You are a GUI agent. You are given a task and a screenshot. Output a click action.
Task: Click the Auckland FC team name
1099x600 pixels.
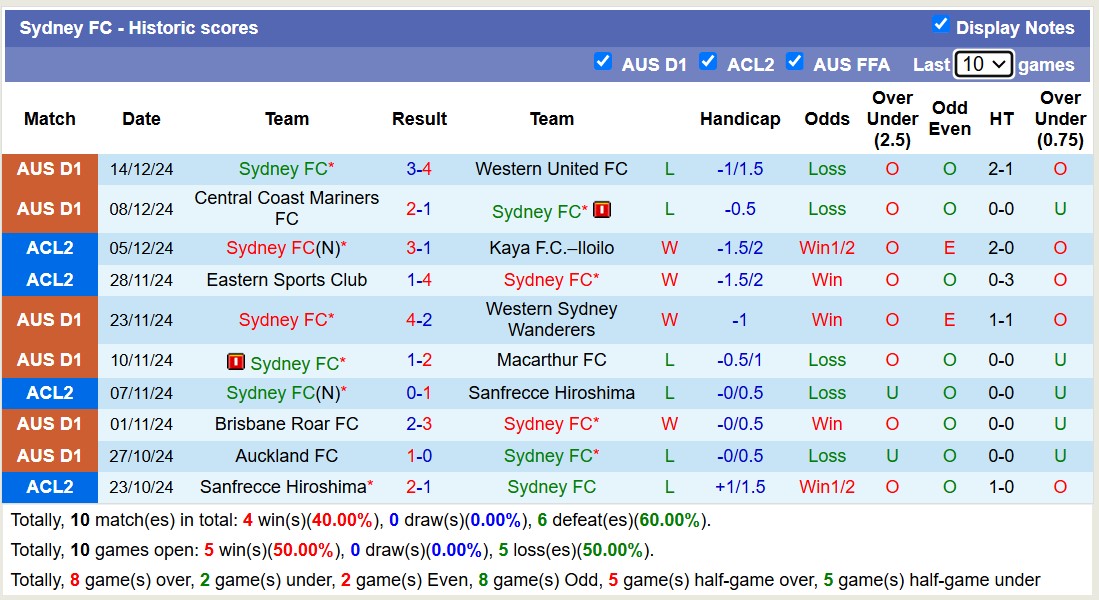[287, 456]
